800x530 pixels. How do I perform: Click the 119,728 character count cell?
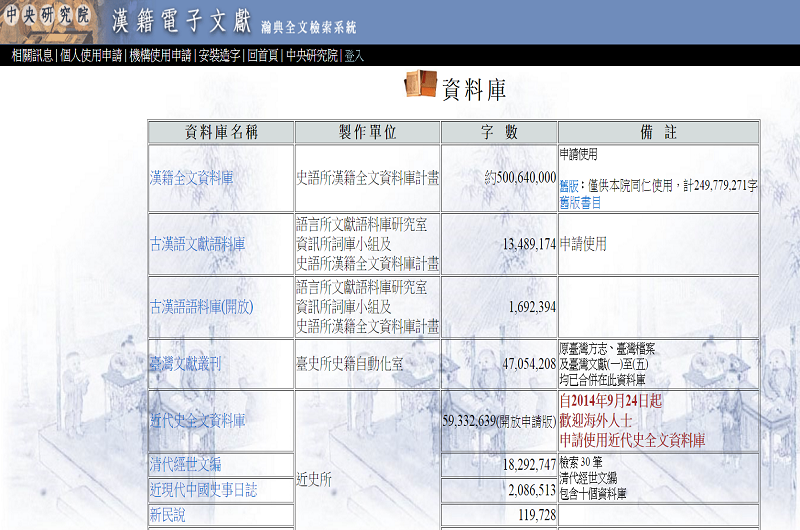(499, 515)
